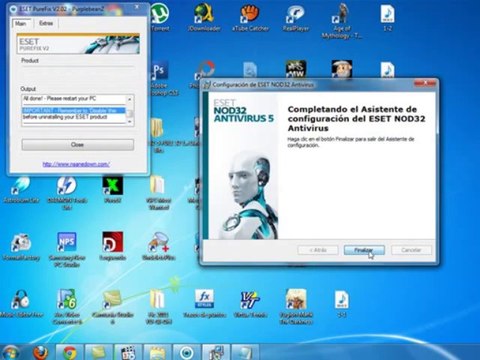Switch to the Extras tab in PureFix

point(46,23)
